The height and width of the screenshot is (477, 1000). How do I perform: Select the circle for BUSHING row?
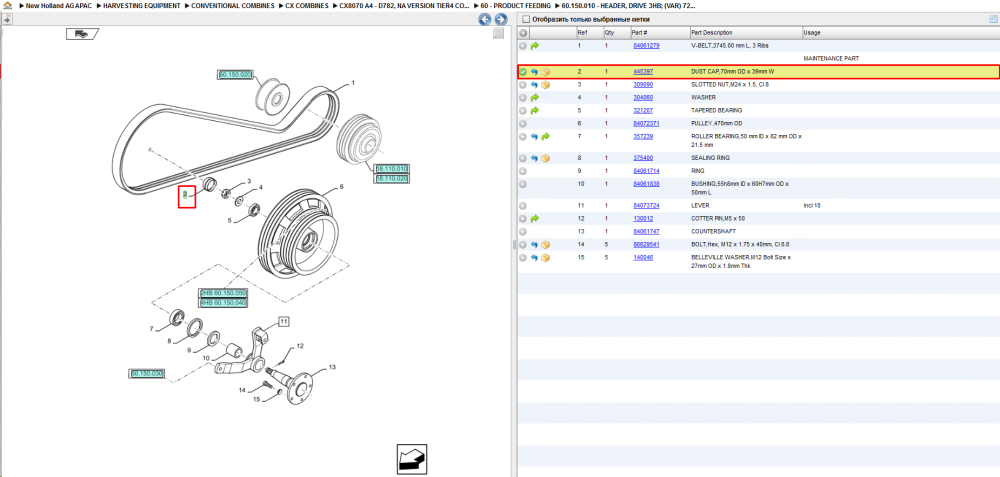point(523,184)
